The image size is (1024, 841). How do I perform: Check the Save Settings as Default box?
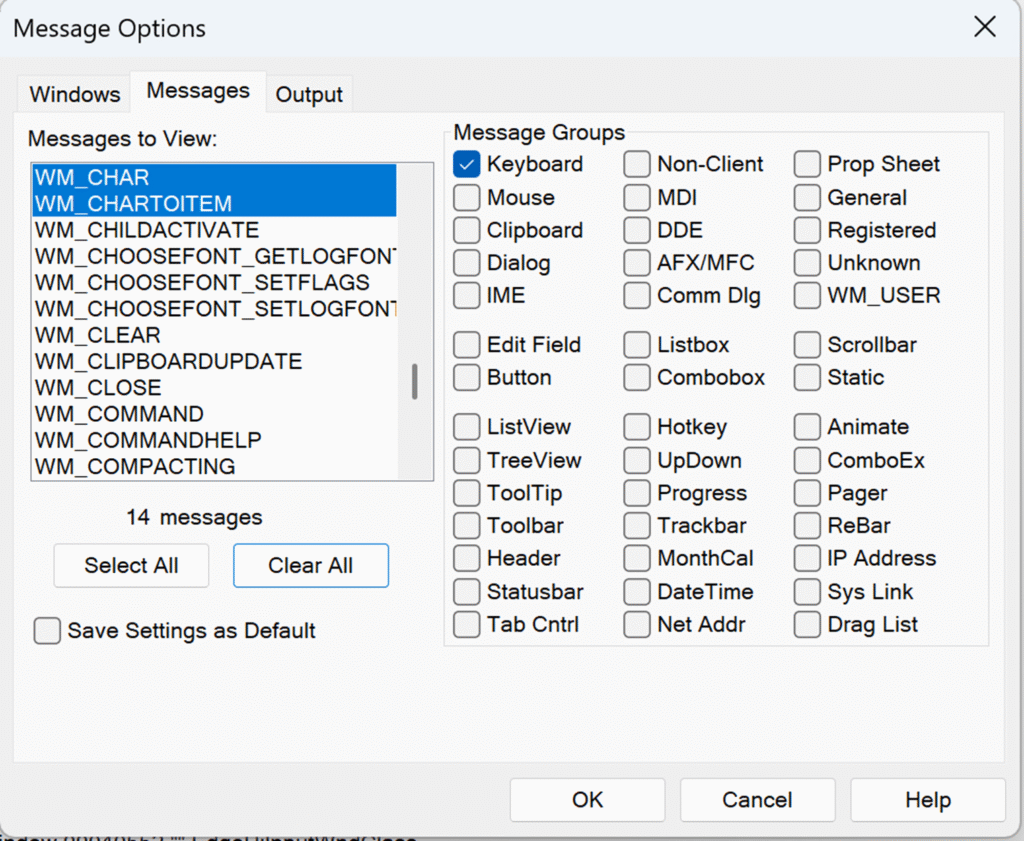point(47,631)
